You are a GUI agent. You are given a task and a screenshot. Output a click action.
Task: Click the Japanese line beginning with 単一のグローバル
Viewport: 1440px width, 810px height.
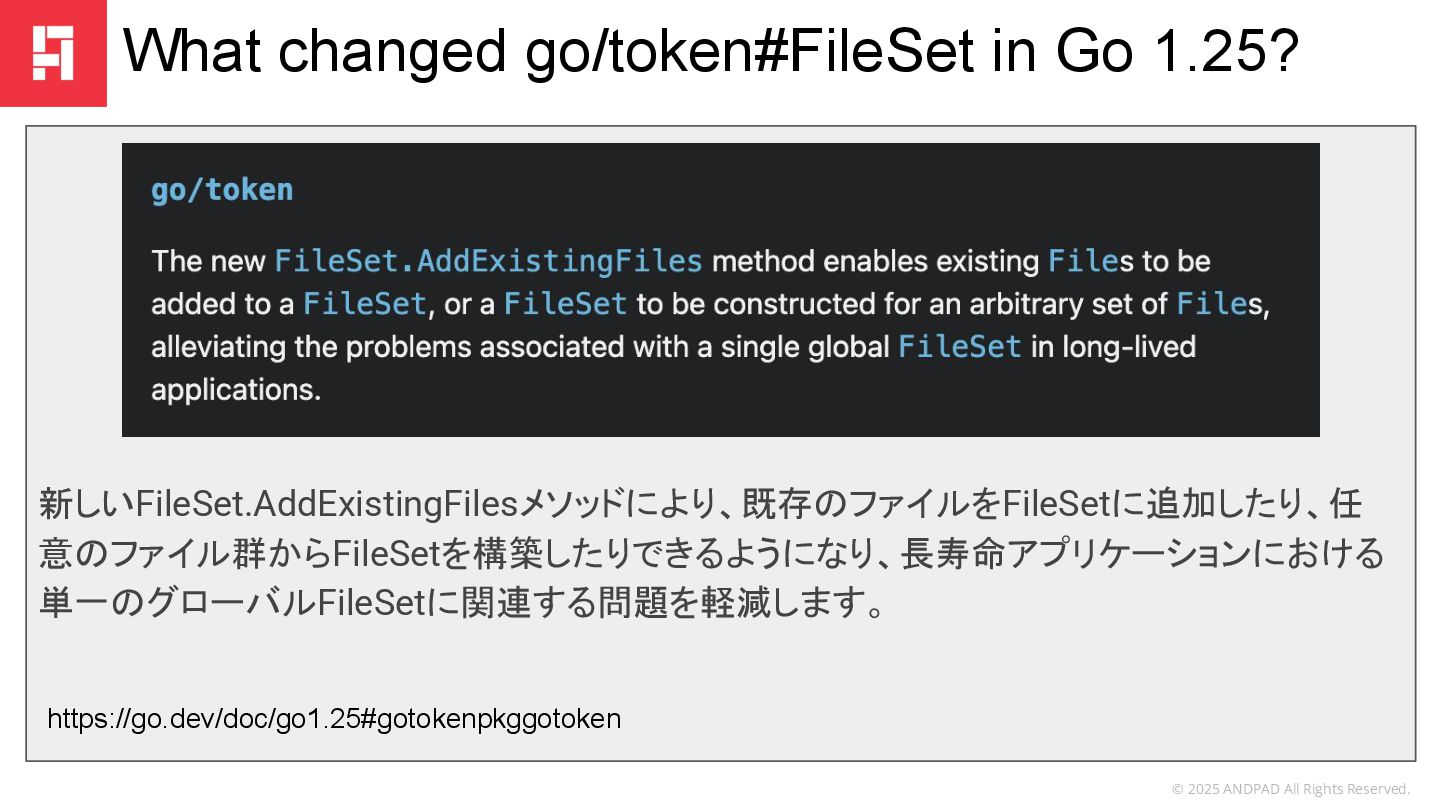tap(462, 605)
